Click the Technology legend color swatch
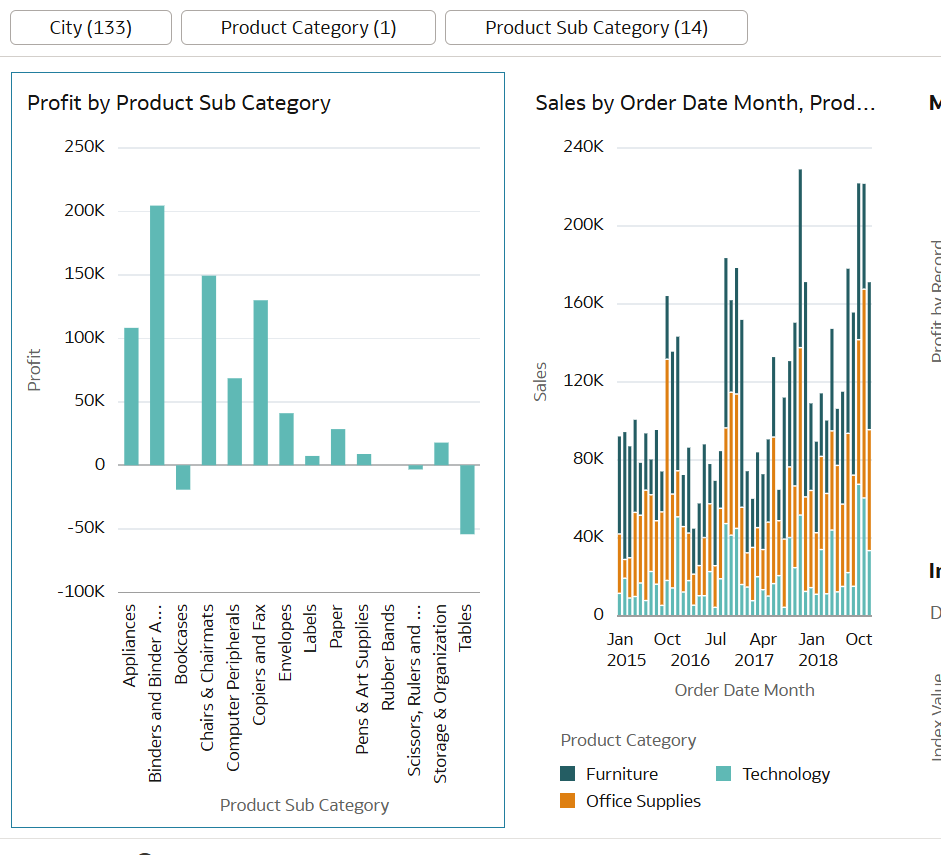This screenshot has height=855, width=941. coord(723,773)
